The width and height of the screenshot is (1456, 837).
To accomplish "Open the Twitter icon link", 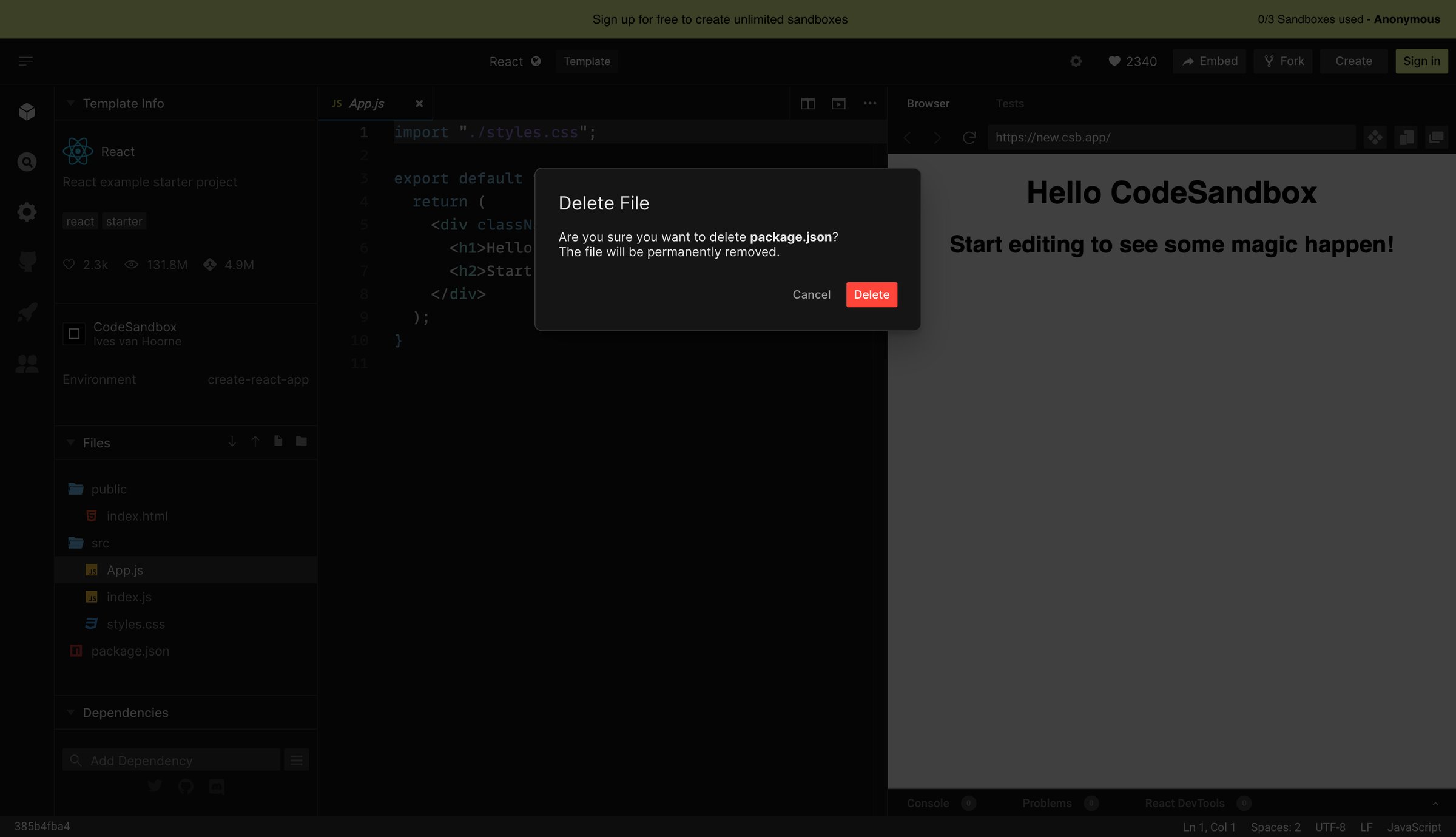I will click(155, 787).
